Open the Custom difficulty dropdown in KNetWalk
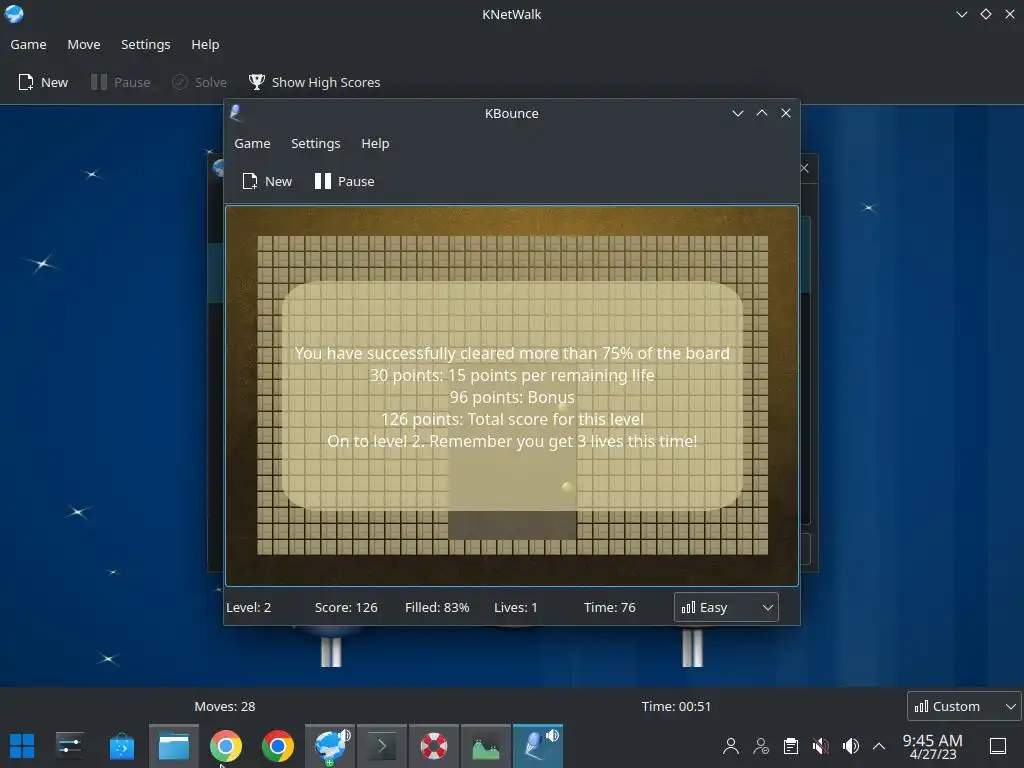This screenshot has width=1024, height=768. coord(964,707)
